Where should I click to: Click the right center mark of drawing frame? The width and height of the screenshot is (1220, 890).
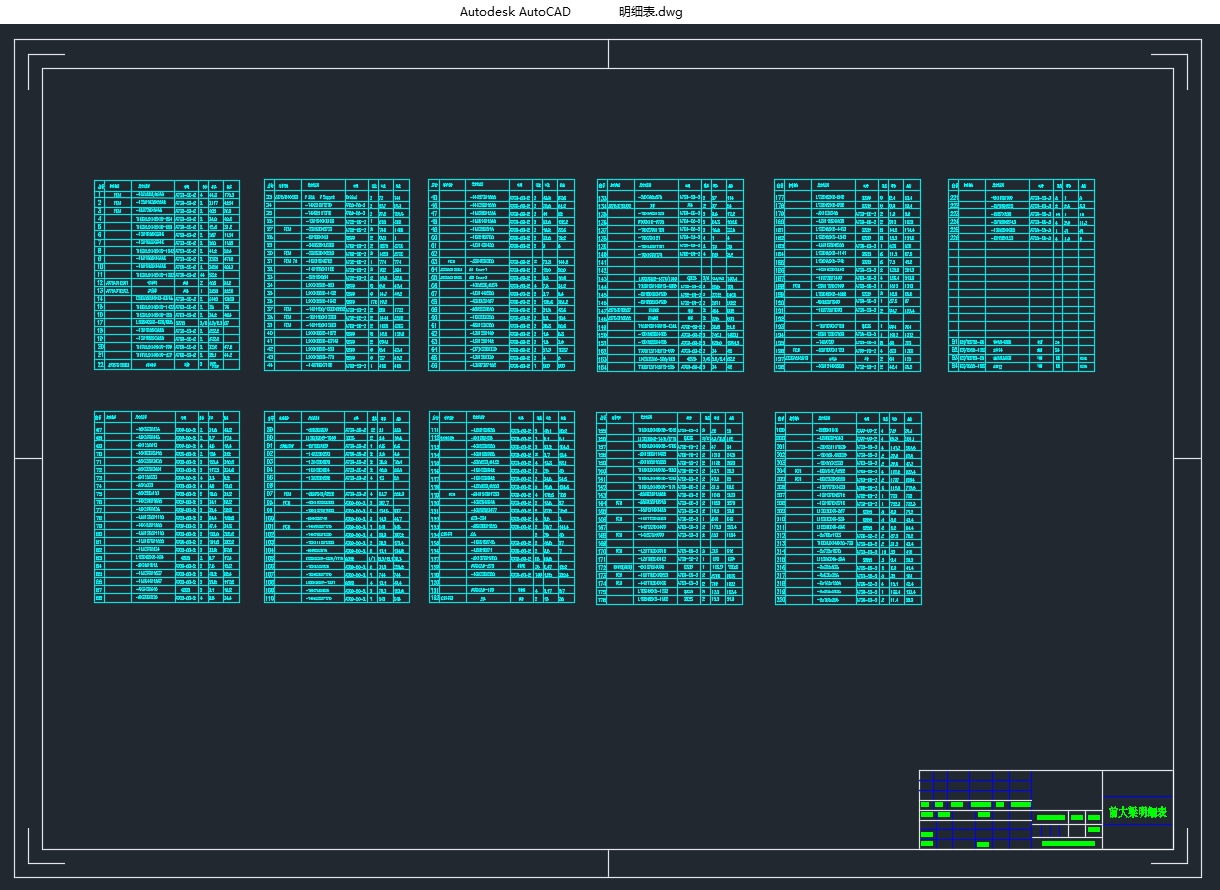[x=1187, y=458]
